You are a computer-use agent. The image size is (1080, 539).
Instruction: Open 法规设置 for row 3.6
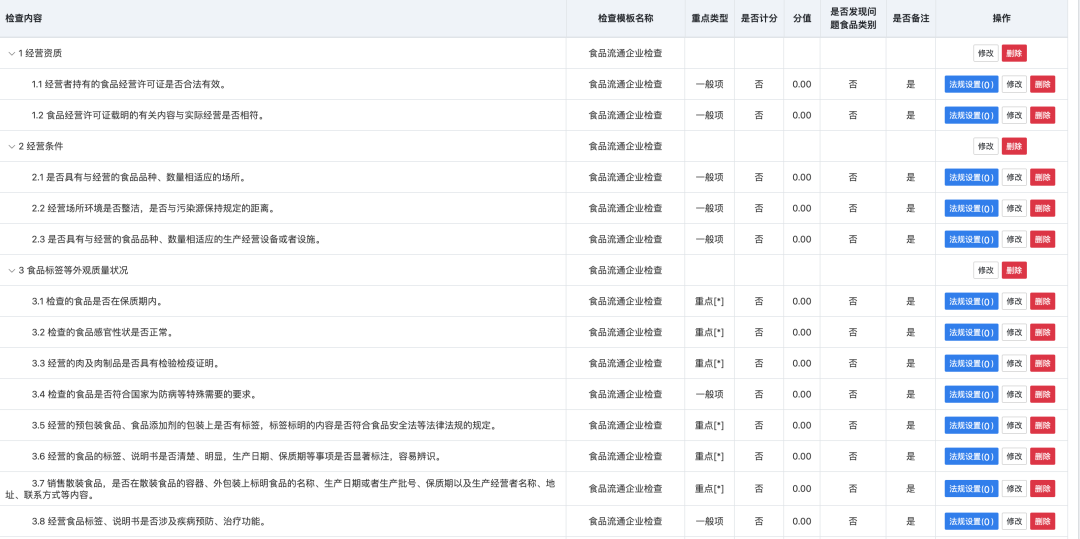click(x=971, y=456)
